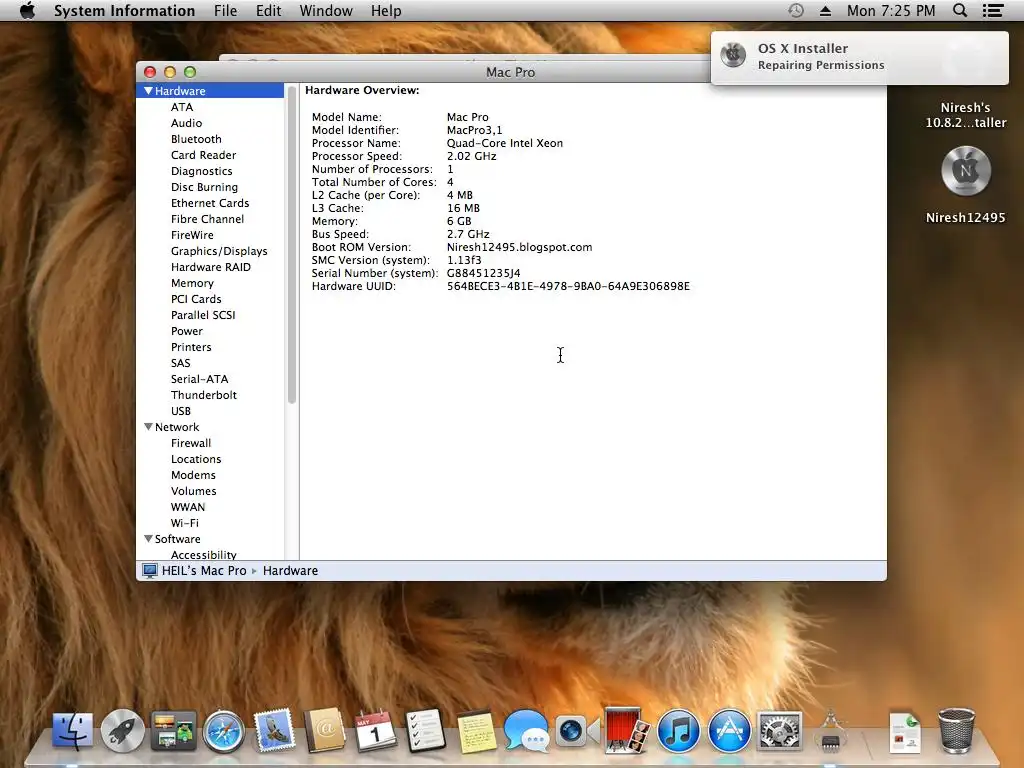Select Diagnostics in sidebar
Viewport: 1024px width, 768px height.
point(201,171)
